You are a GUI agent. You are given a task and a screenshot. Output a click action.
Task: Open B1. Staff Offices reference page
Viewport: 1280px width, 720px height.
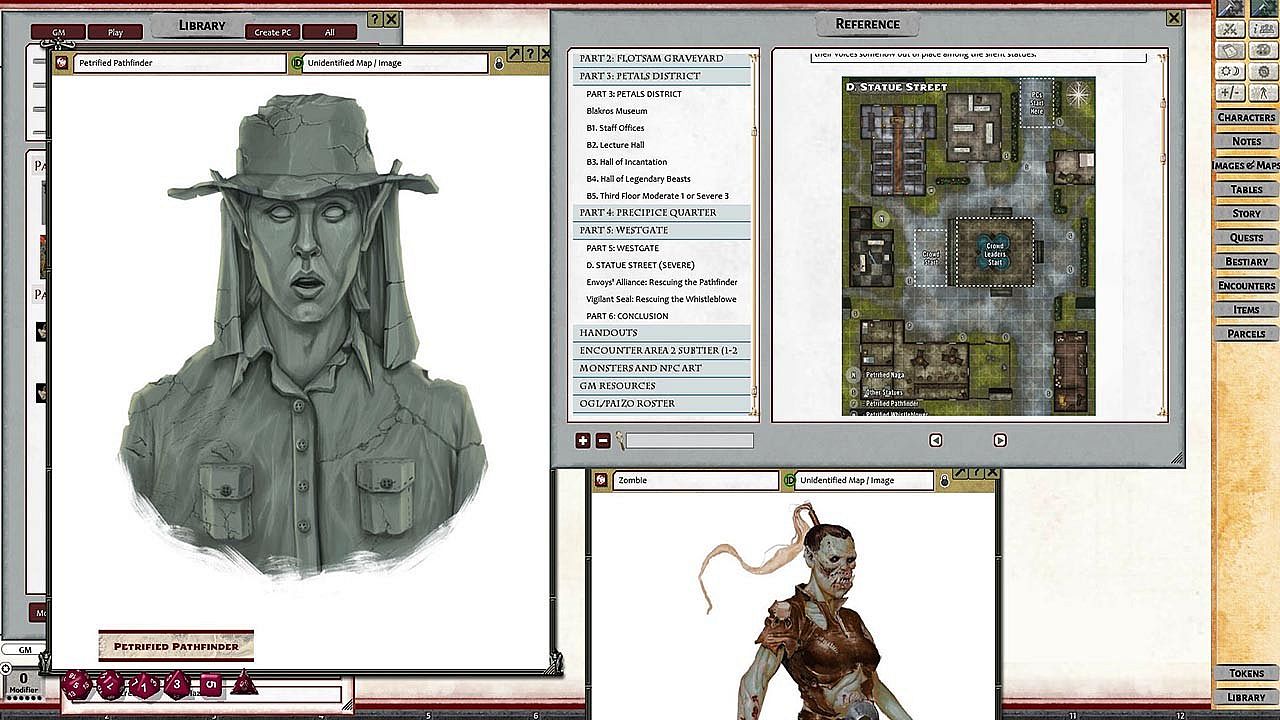pos(615,128)
